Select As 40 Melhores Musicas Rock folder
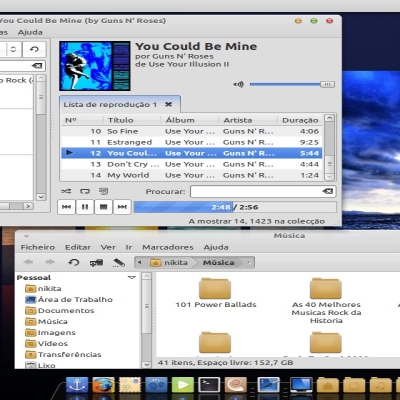Image resolution: width=400 pixels, height=400 pixels. pos(326,301)
